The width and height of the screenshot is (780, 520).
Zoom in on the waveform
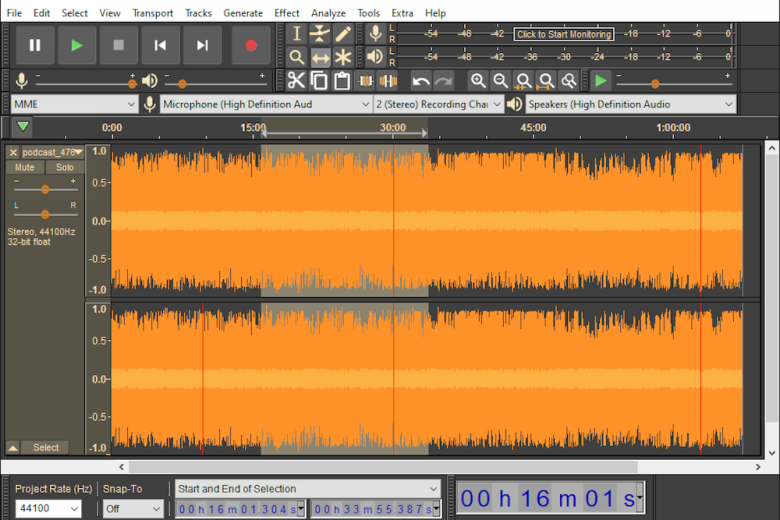pyautogui.click(x=478, y=81)
